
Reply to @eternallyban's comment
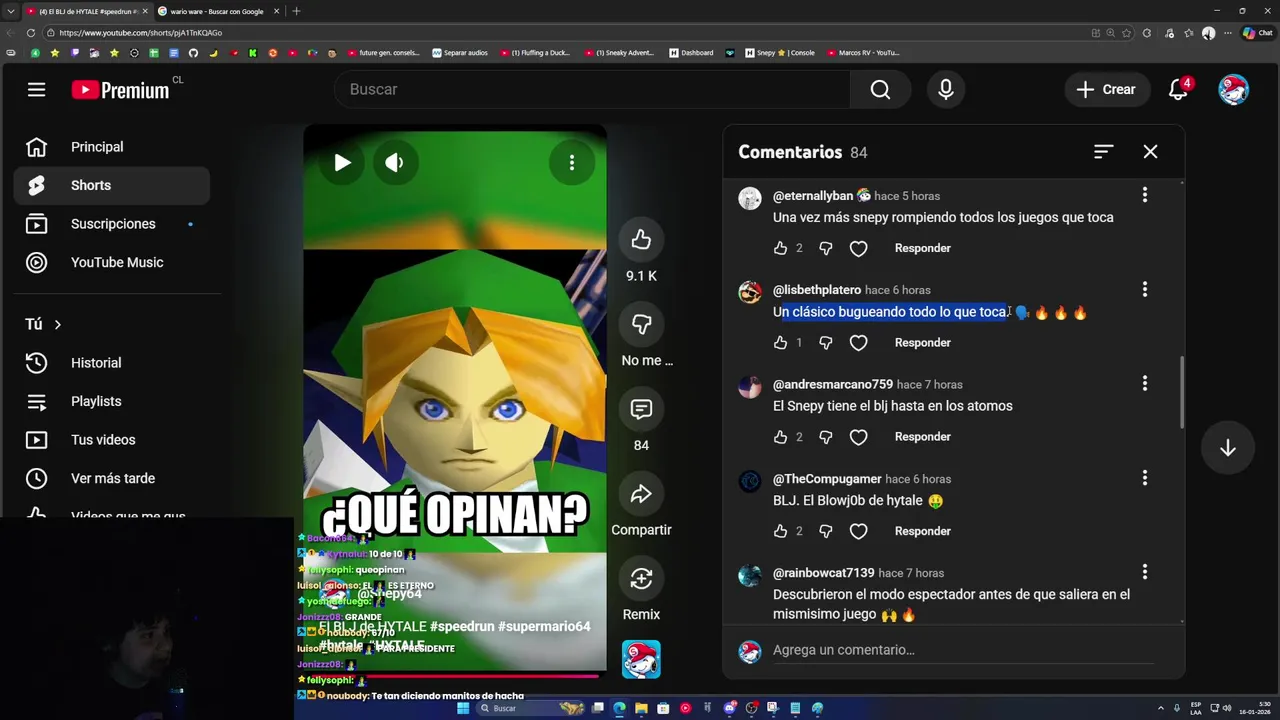[x=922, y=248]
